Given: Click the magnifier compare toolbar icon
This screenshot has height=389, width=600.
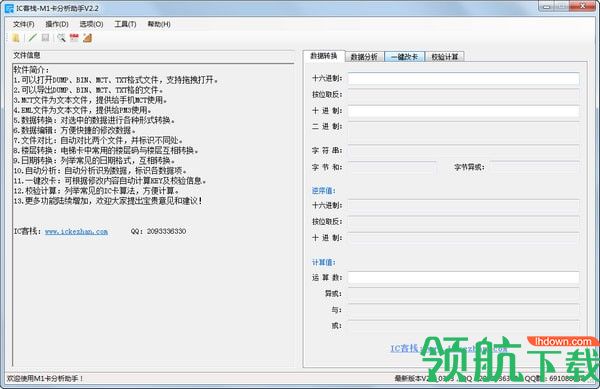Looking at the screenshot, I should [61, 38].
